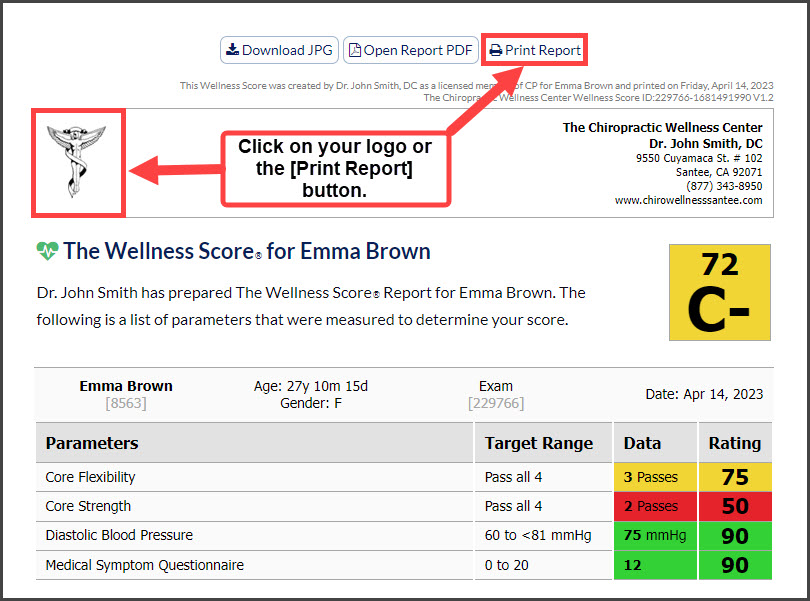Click patient name Emma Brown in info bar
The width and height of the screenshot is (810, 601).
pyautogui.click(x=126, y=386)
